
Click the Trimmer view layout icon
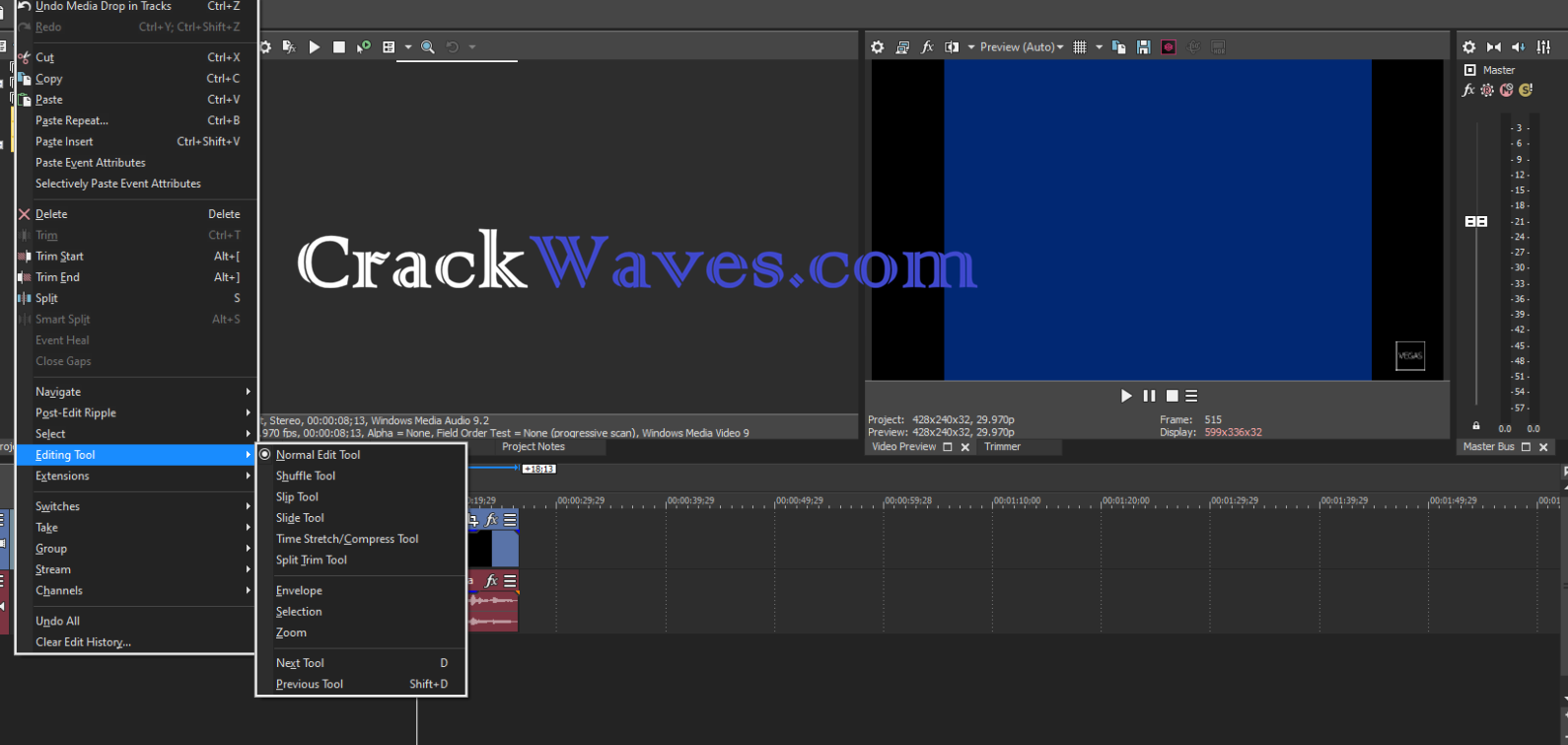coord(389,46)
